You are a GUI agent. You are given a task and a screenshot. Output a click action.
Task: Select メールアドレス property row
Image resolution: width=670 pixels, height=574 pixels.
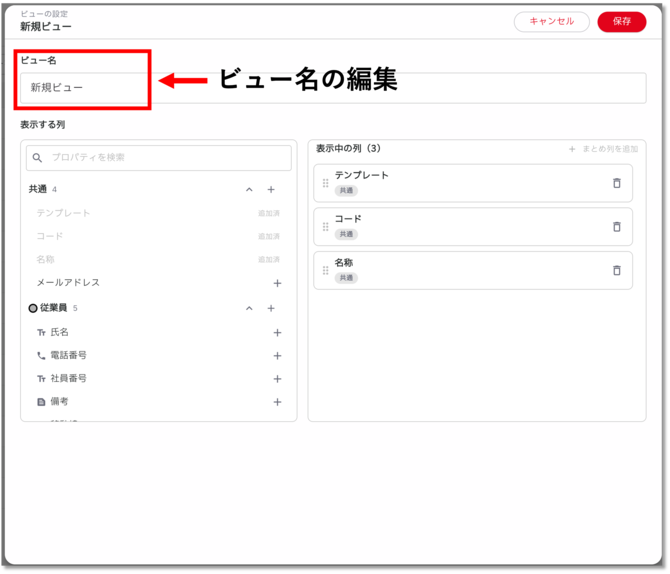[x=159, y=283]
